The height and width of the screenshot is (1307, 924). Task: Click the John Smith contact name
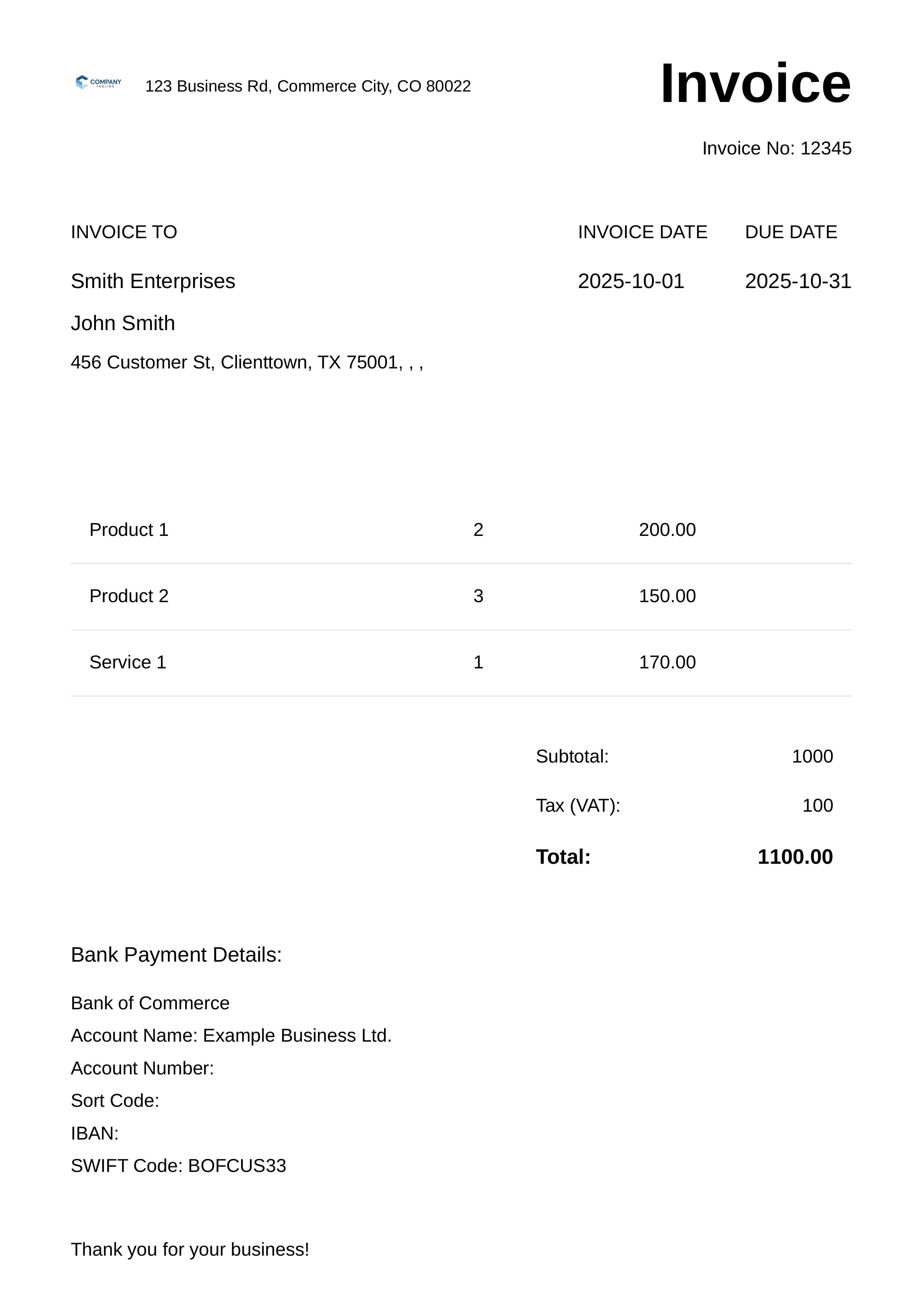122,323
